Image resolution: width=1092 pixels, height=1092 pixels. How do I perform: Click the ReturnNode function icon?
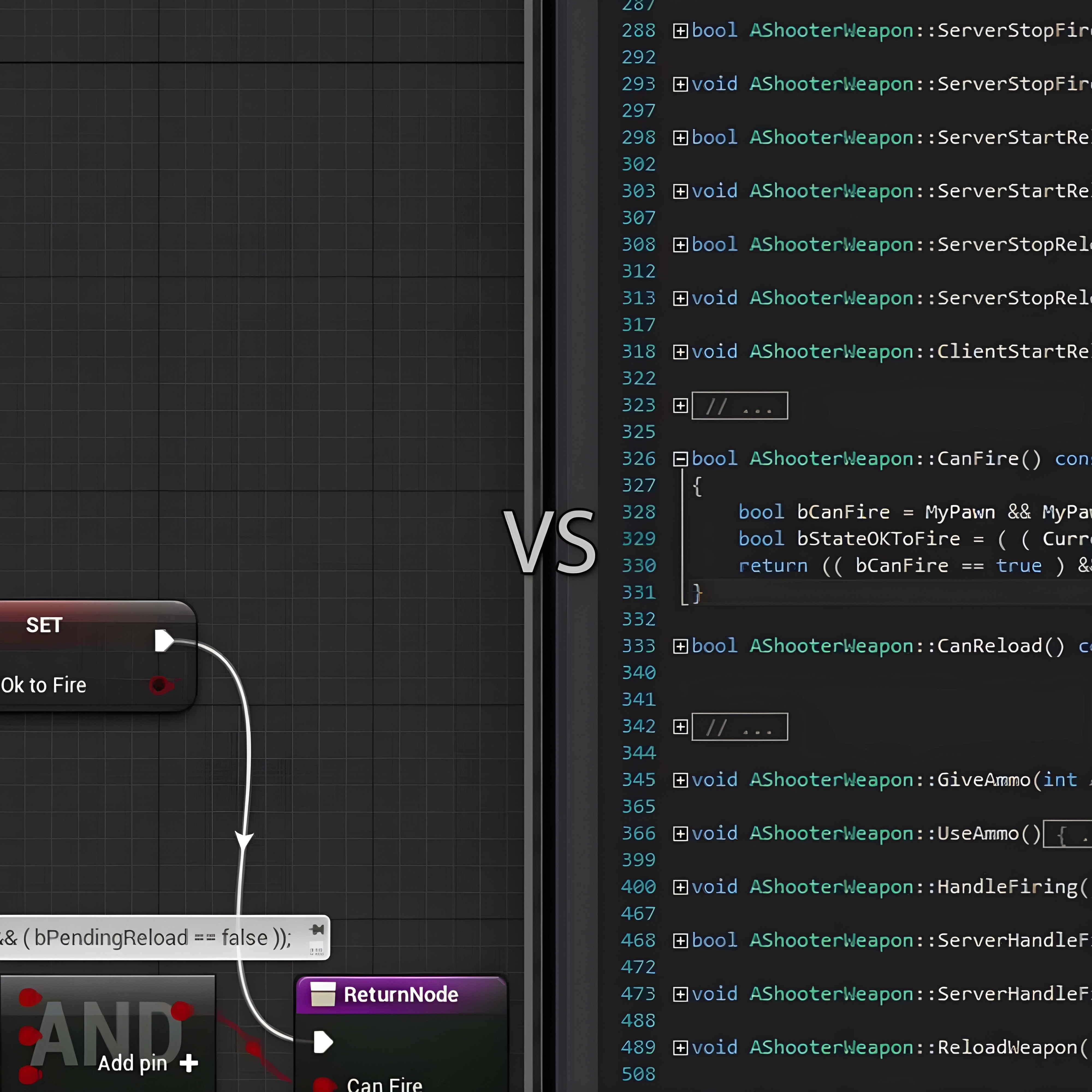coord(323,994)
